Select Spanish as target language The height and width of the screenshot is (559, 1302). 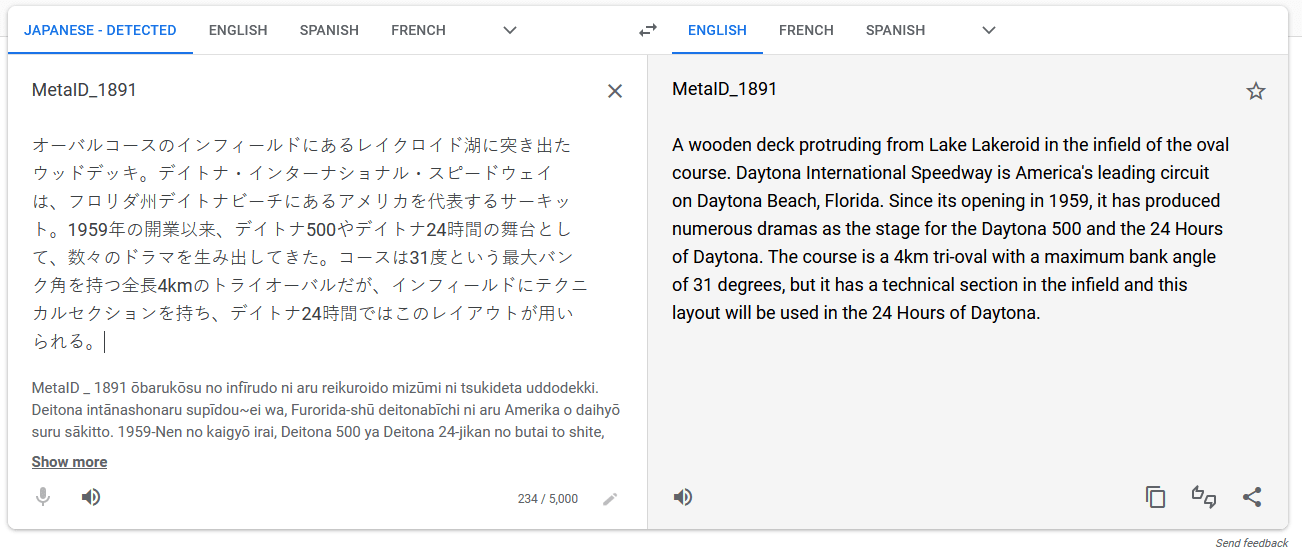pyautogui.click(x=895, y=30)
